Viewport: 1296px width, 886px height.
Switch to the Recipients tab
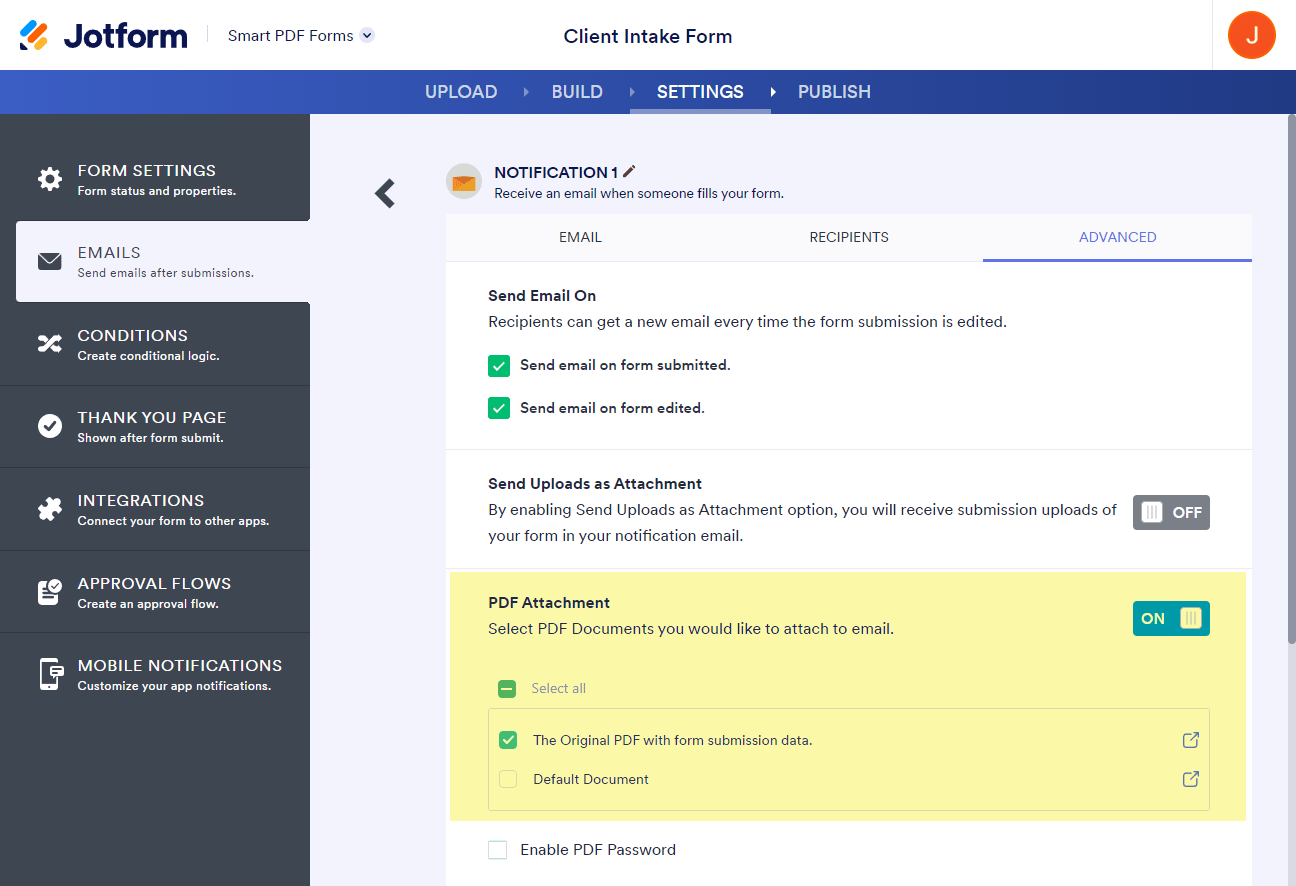click(x=849, y=237)
